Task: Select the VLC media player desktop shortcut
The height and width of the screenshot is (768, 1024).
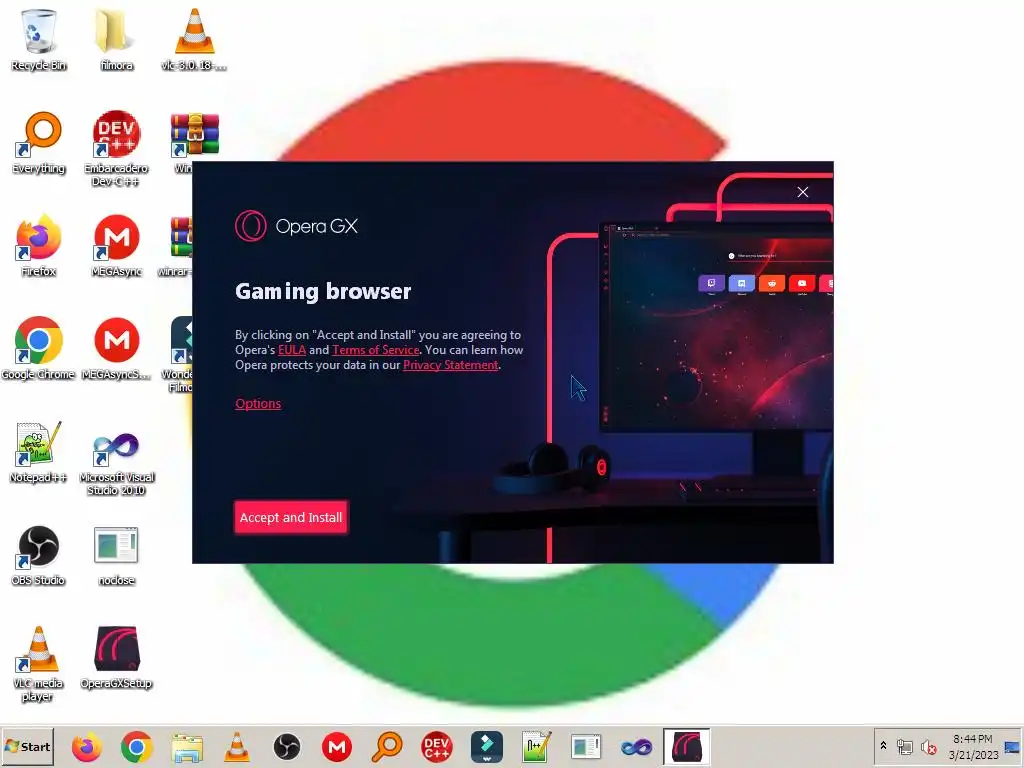Action: (x=39, y=663)
